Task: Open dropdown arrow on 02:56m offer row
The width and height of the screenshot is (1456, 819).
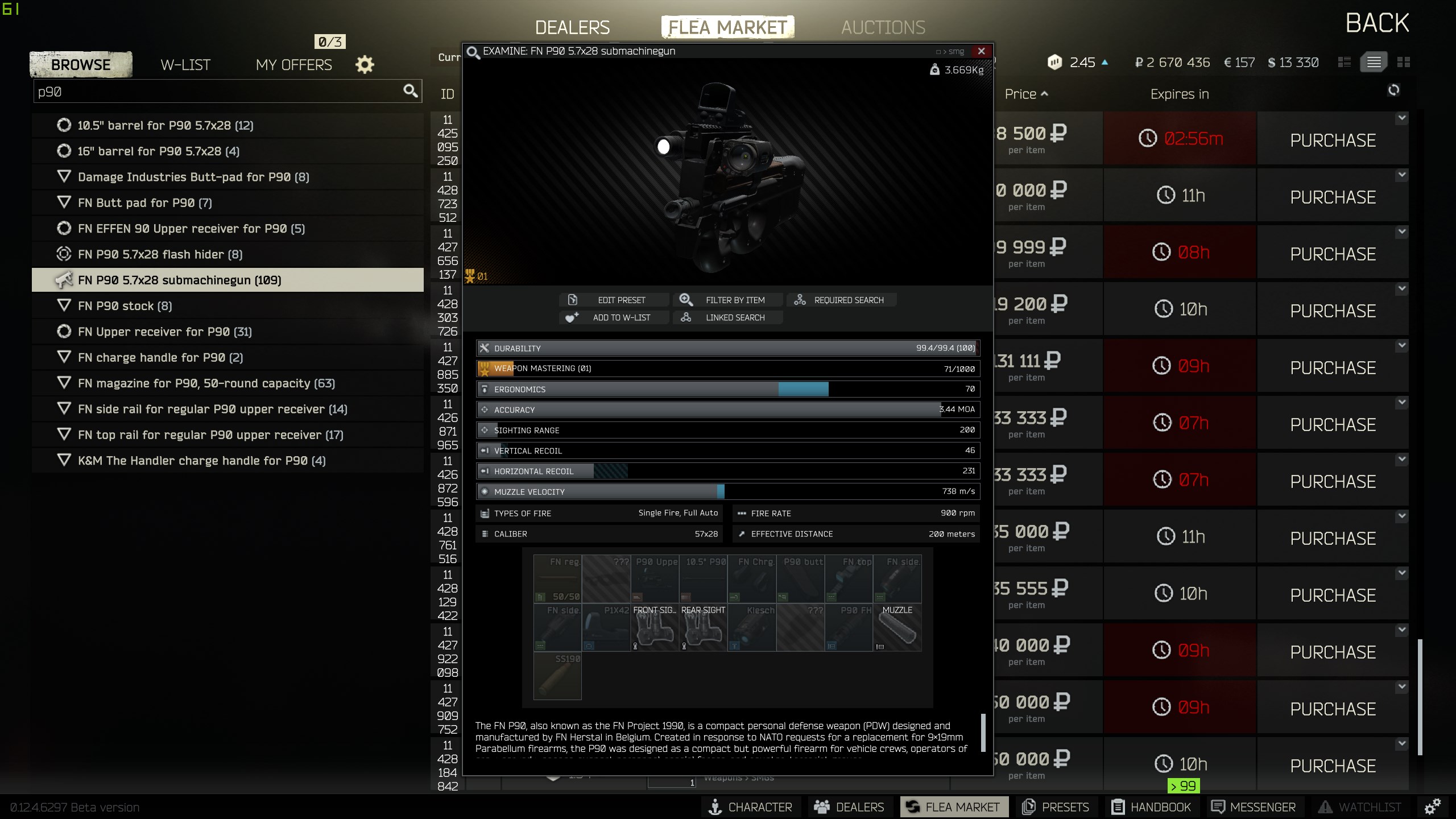Action: click(x=1402, y=118)
